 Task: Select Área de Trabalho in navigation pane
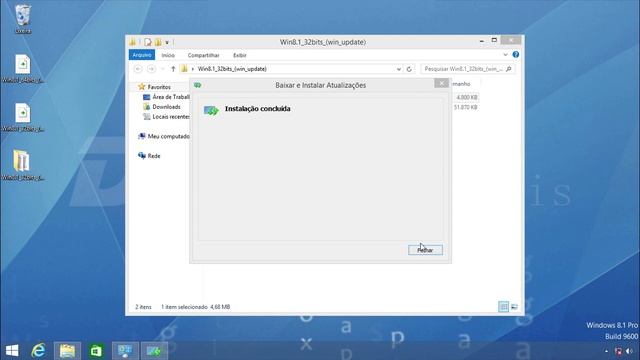166,97
